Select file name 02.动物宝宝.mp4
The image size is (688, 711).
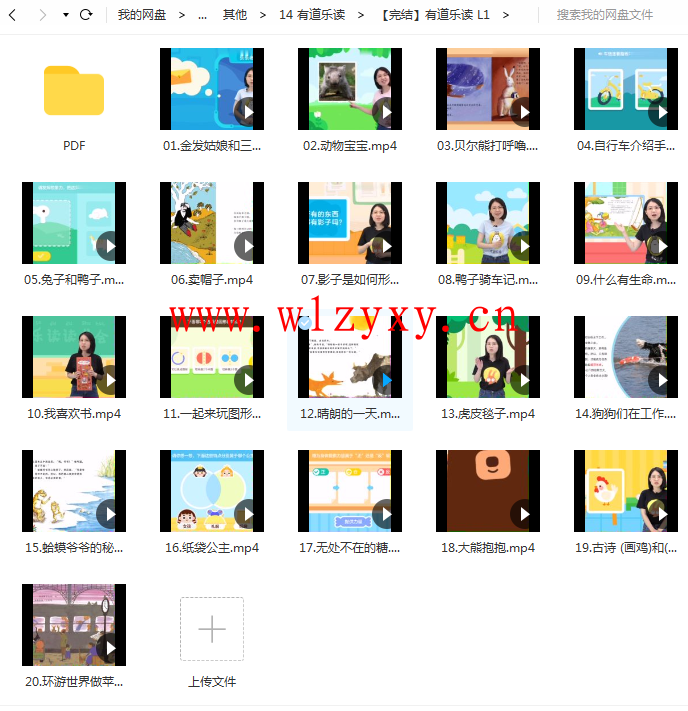pos(350,146)
